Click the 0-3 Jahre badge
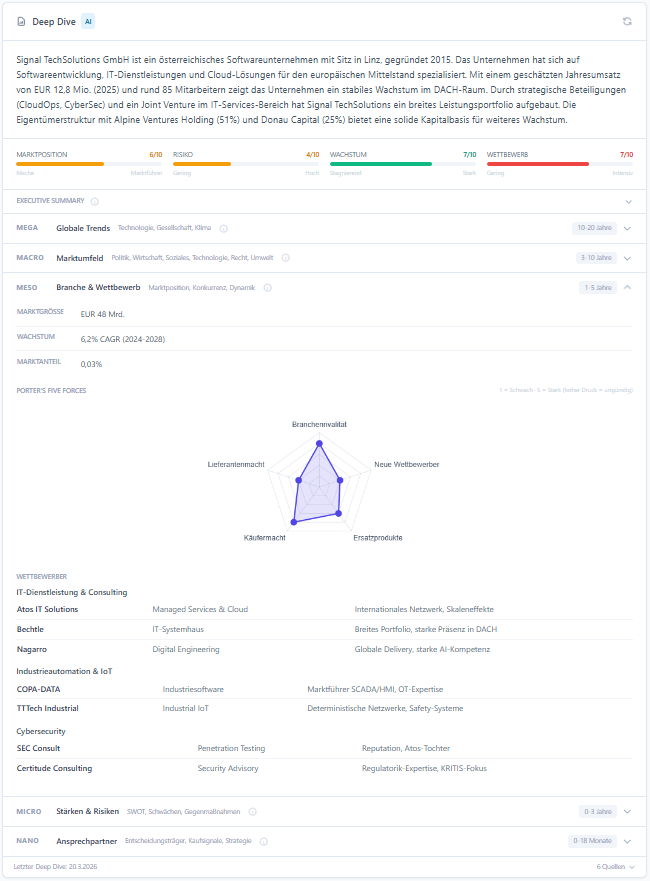Image resolution: width=650 pixels, height=881 pixels. pos(598,811)
